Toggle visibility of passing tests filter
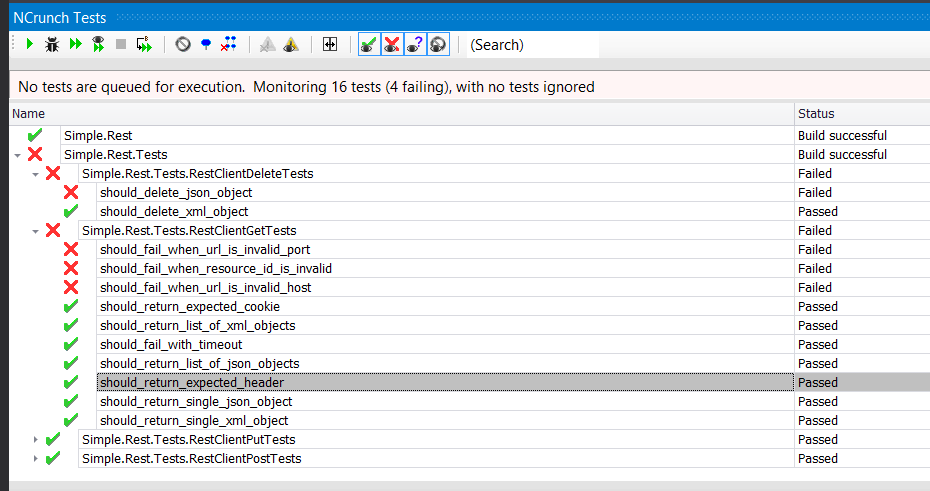This screenshot has height=491, width=930. (368, 44)
